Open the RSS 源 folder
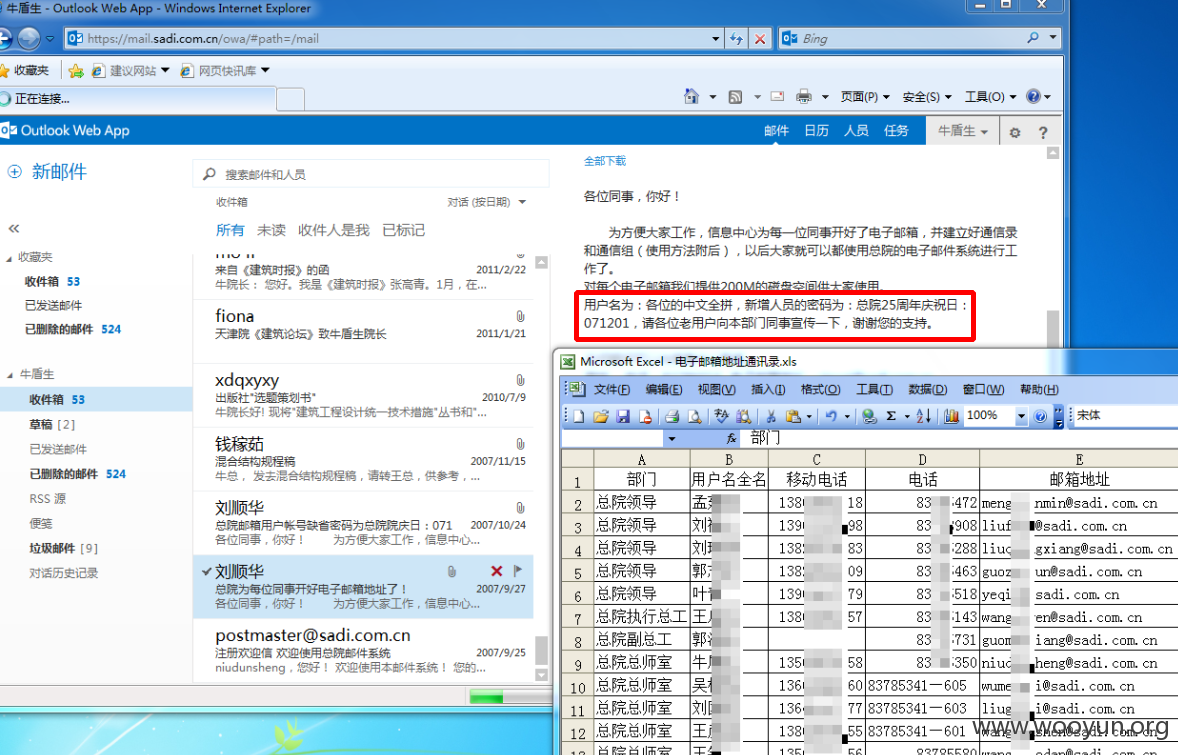 point(96,499)
